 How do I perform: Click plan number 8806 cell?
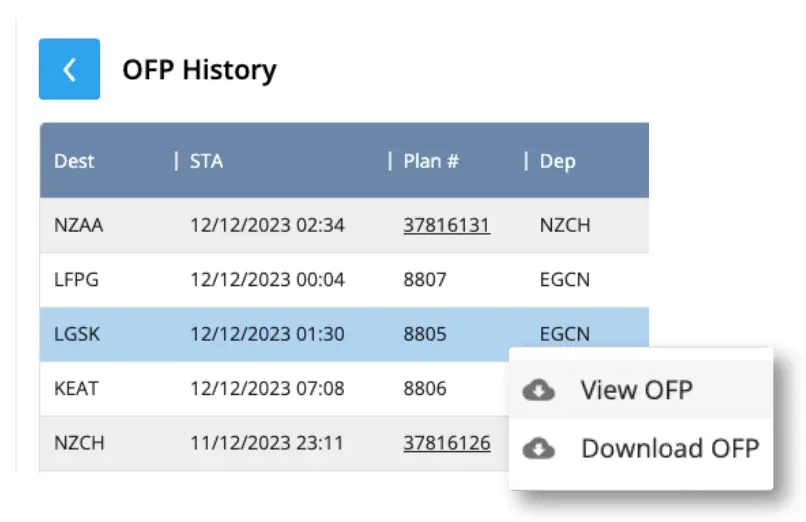tap(423, 388)
